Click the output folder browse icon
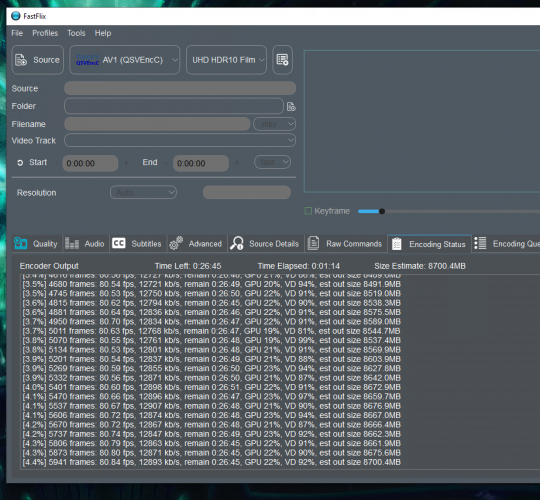Image resolution: width=540 pixels, height=500 pixels. [291, 106]
